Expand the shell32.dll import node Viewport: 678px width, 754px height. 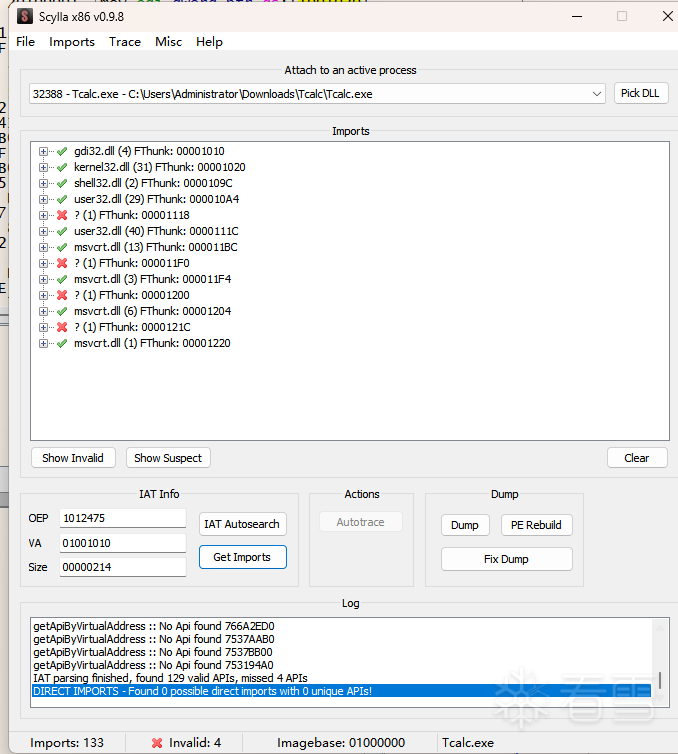click(x=43, y=183)
